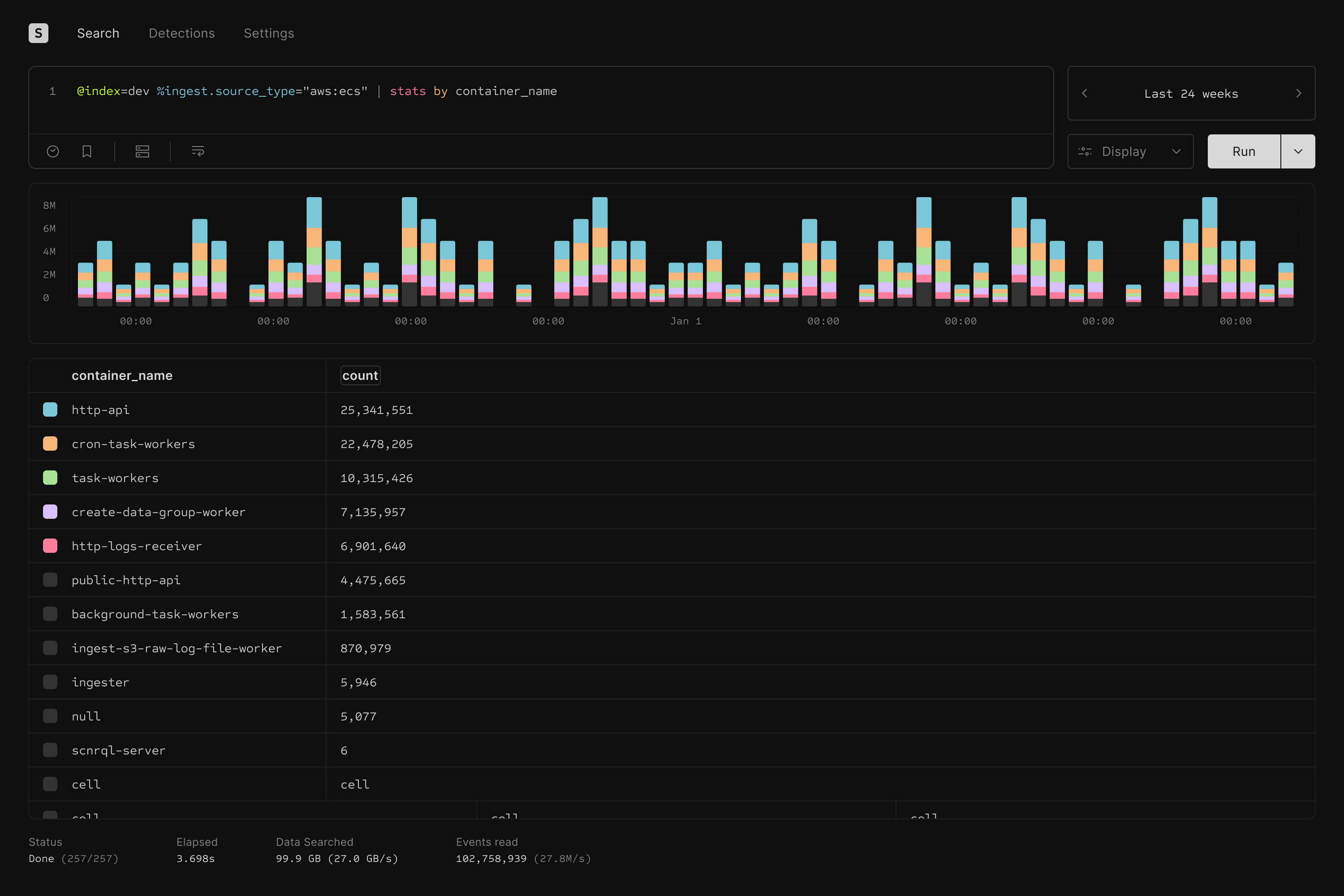Click the count value 22,478,205
Image resolution: width=1344 pixels, height=896 pixels.
(x=377, y=444)
